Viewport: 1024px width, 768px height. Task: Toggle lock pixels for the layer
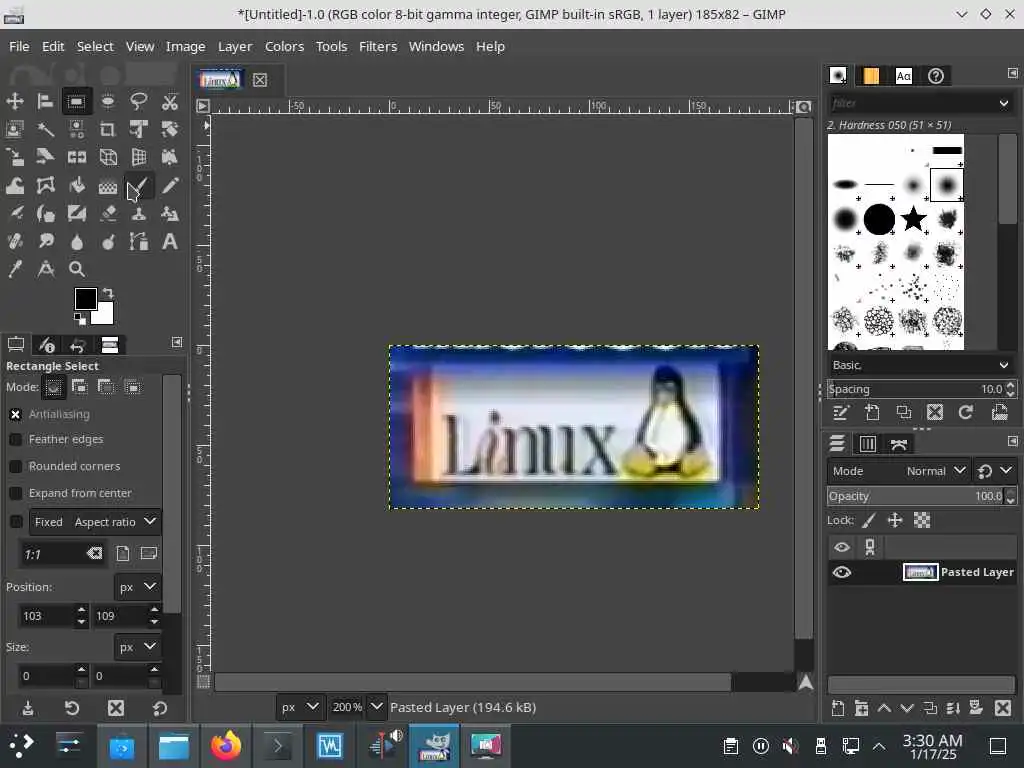click(x=869, y=520)
